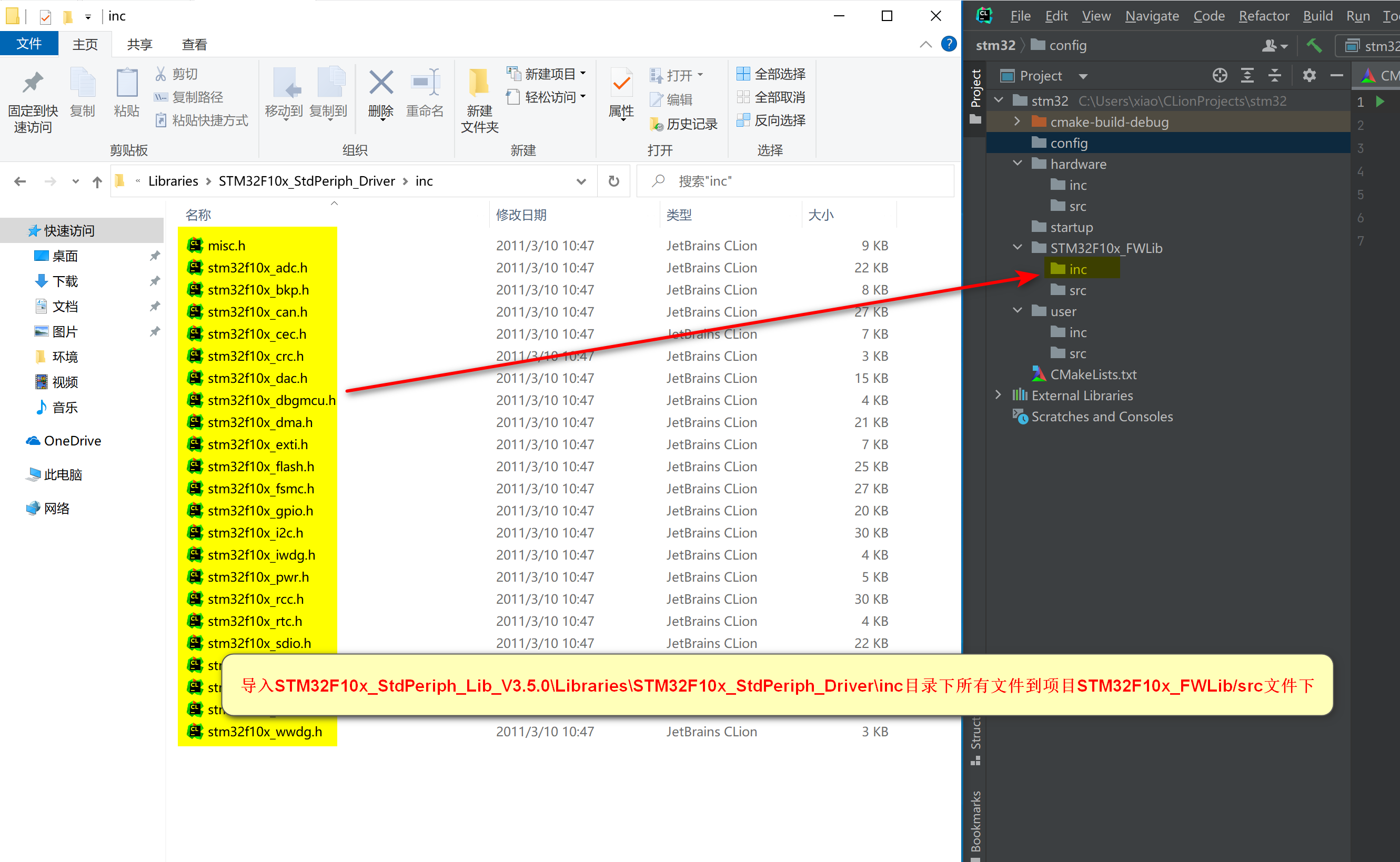This screenshot has width=1400, height=862.
Task: Select CMakeLists.txt in the project tree
Action: (x=1093, y=374)
